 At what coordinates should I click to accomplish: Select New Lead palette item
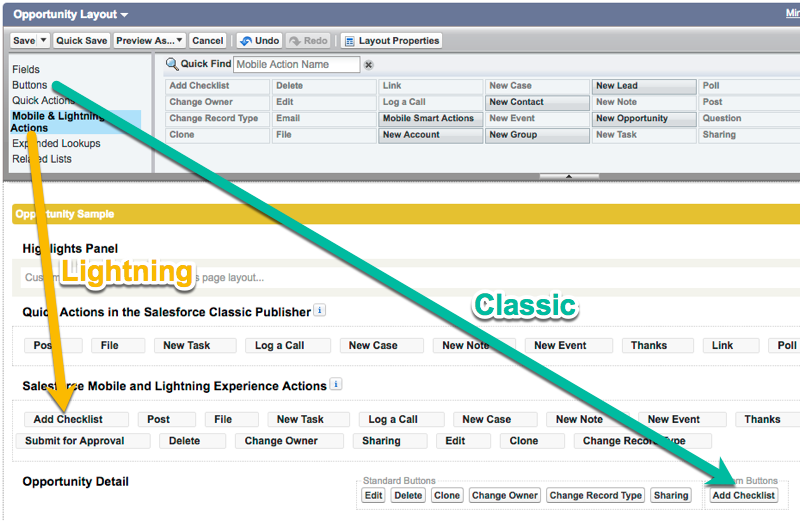644,86
